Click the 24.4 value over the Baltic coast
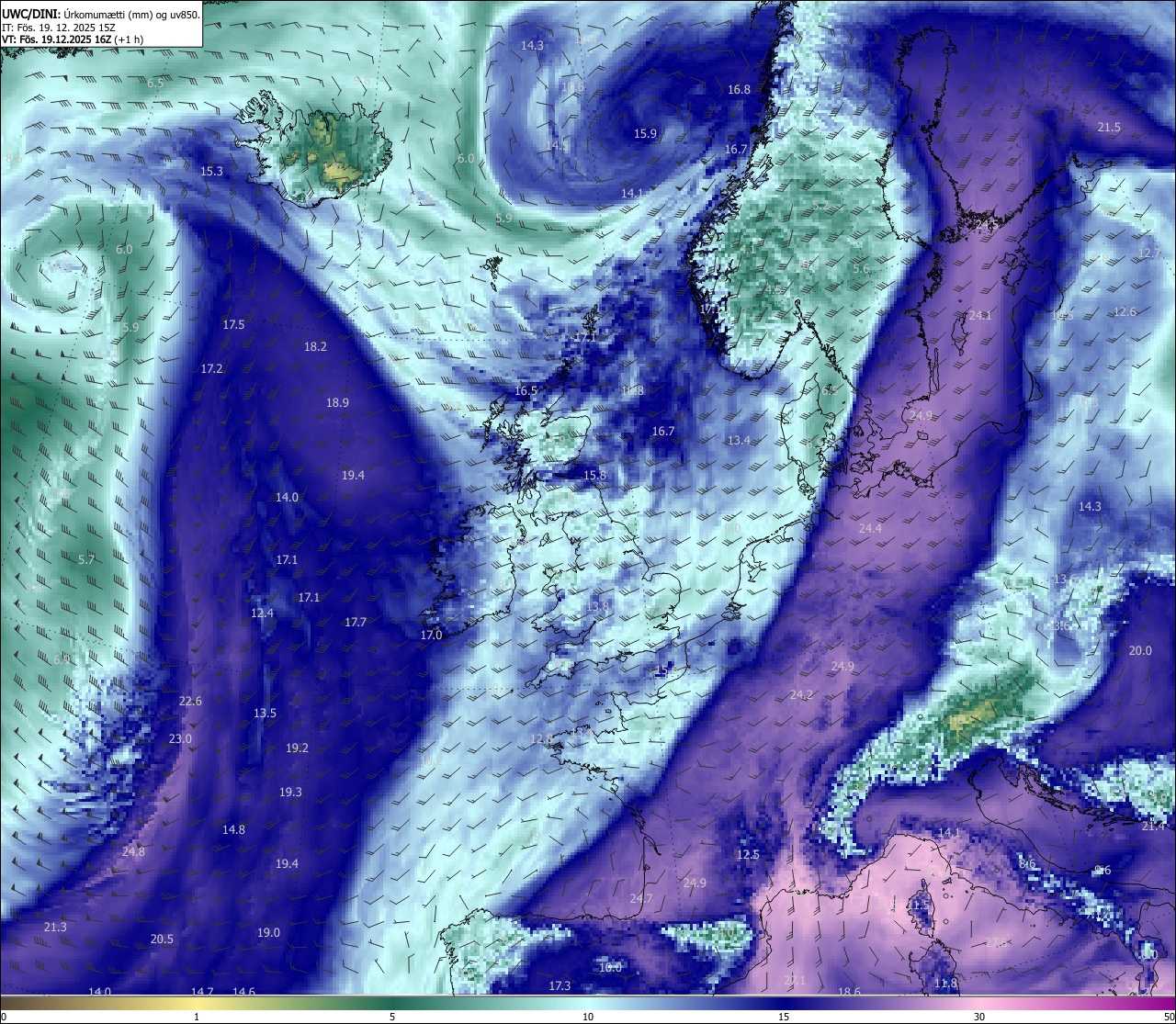Viewport: 1176px width, 1024px height. click(x=870, y=528)
